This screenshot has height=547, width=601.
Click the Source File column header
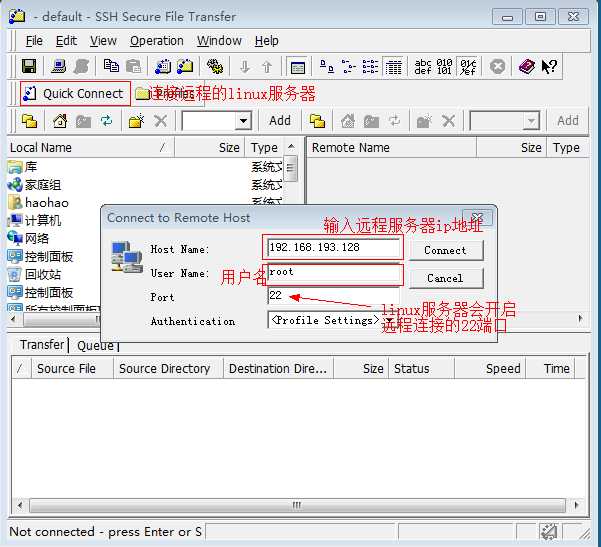click(72, 369)
